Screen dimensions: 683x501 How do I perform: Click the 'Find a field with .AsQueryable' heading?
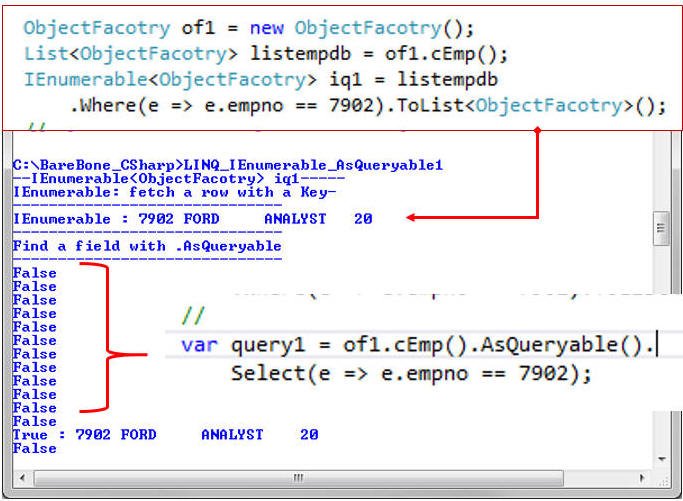coord(146,246)
